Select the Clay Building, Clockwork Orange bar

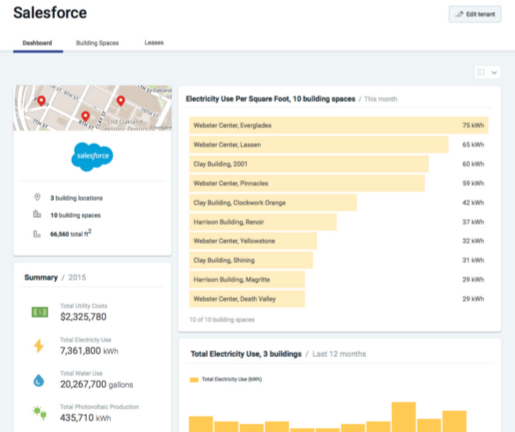[273, 203]
